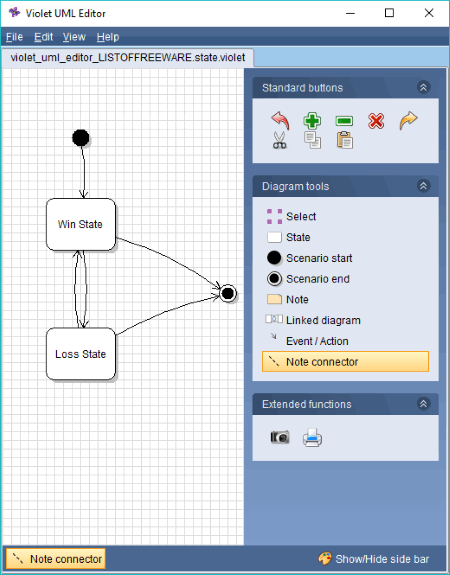Collapse the Extended functions panel
450x575 pixels.
(x=423, y=404)
